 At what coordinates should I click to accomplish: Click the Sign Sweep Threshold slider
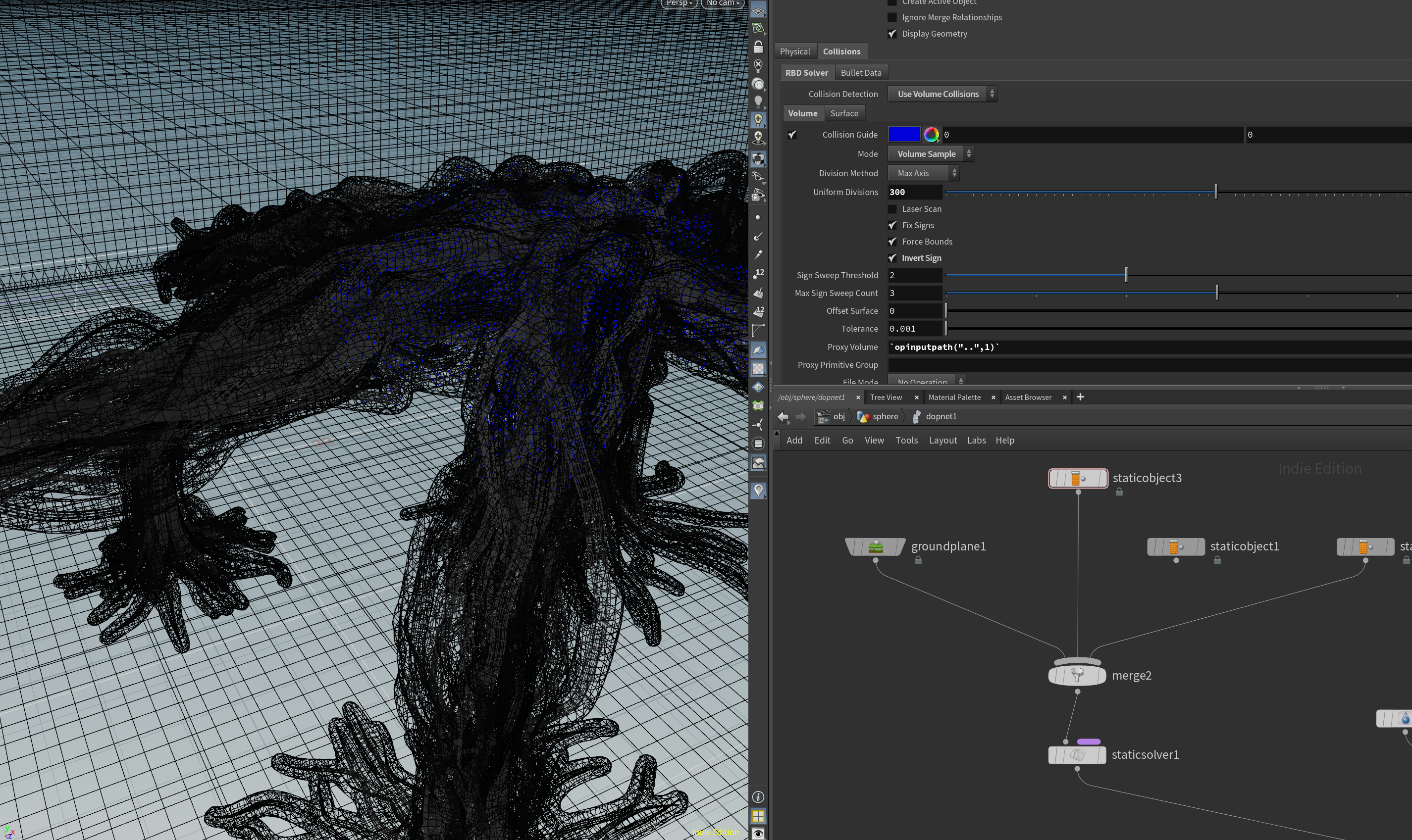[x=1179, y=275]
